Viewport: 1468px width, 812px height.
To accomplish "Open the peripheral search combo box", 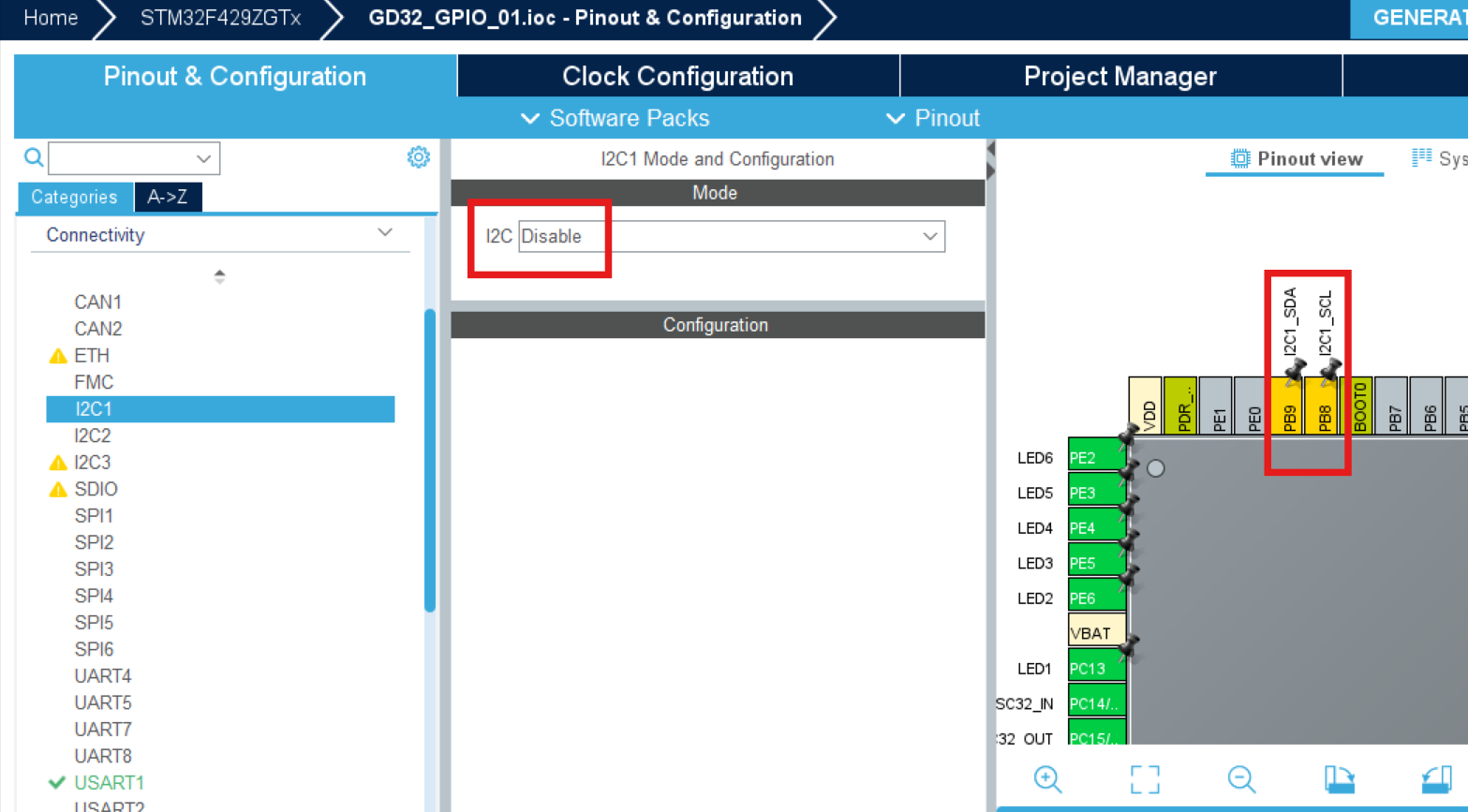I will tap(134, 158).
